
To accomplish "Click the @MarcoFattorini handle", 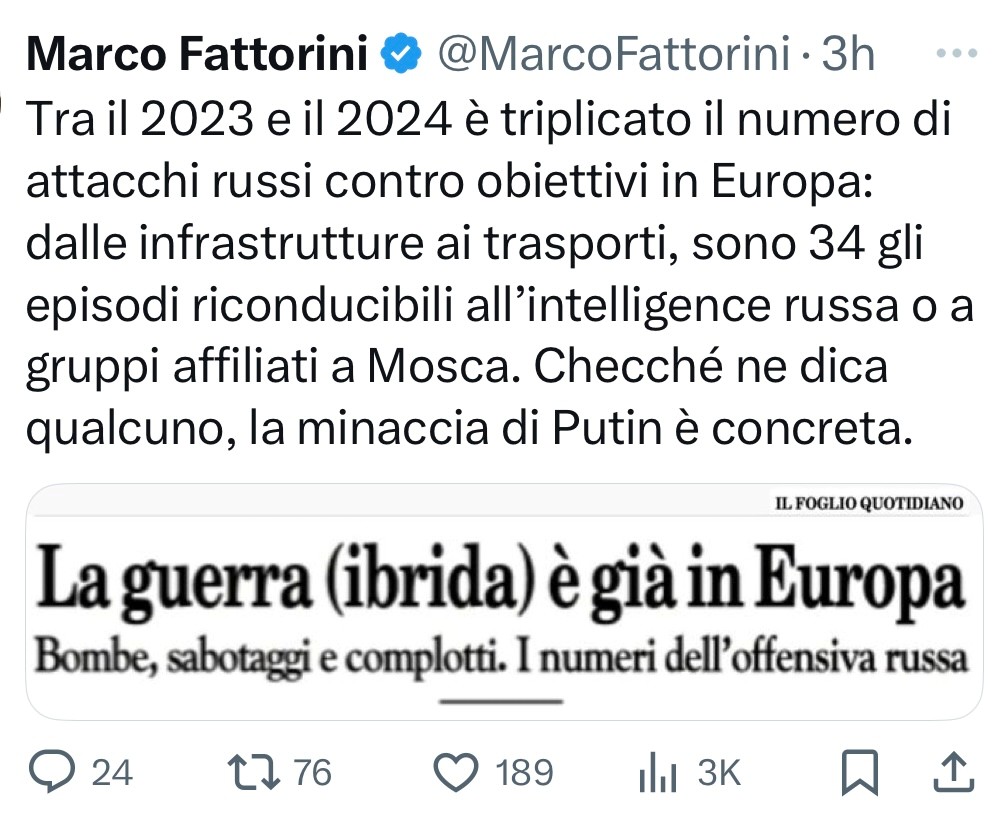I will point(617,57).
